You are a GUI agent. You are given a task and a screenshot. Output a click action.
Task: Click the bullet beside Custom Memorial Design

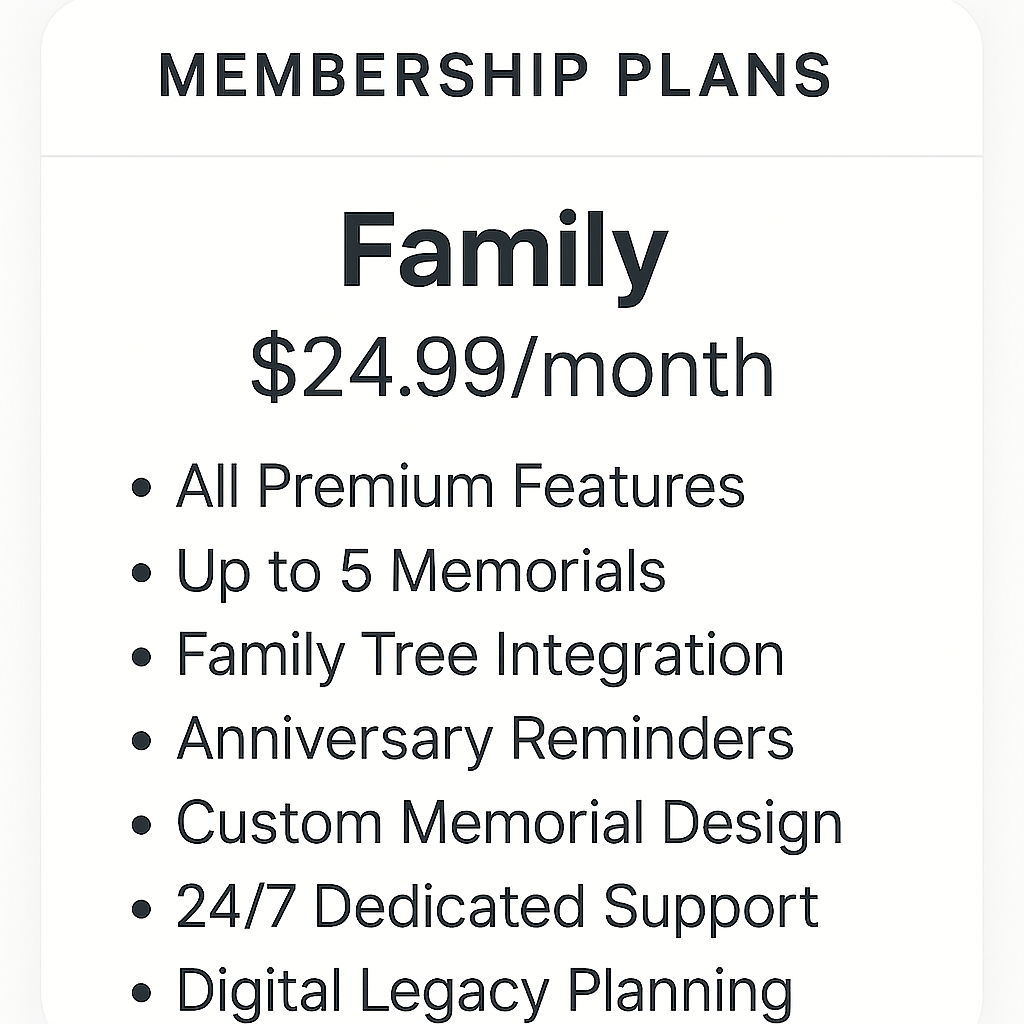(x=142, y=826)
